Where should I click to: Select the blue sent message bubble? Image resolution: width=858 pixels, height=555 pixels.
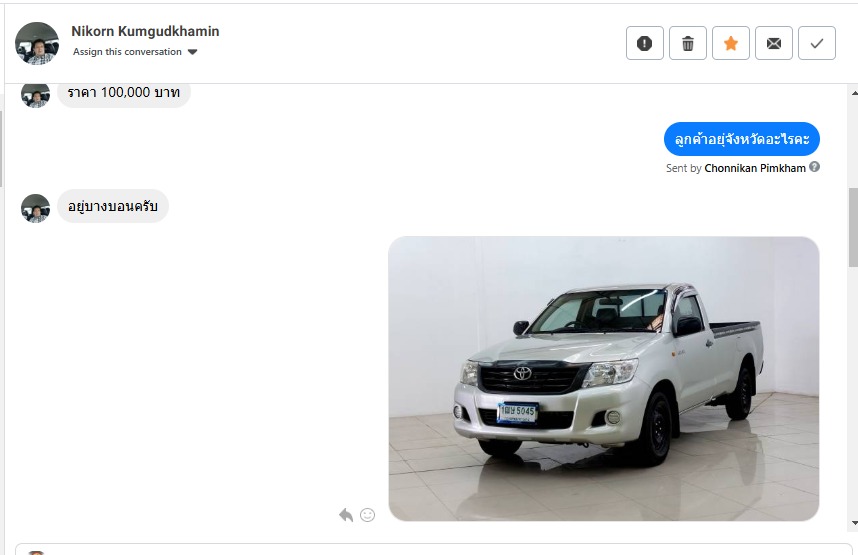(x=741, y=139)
